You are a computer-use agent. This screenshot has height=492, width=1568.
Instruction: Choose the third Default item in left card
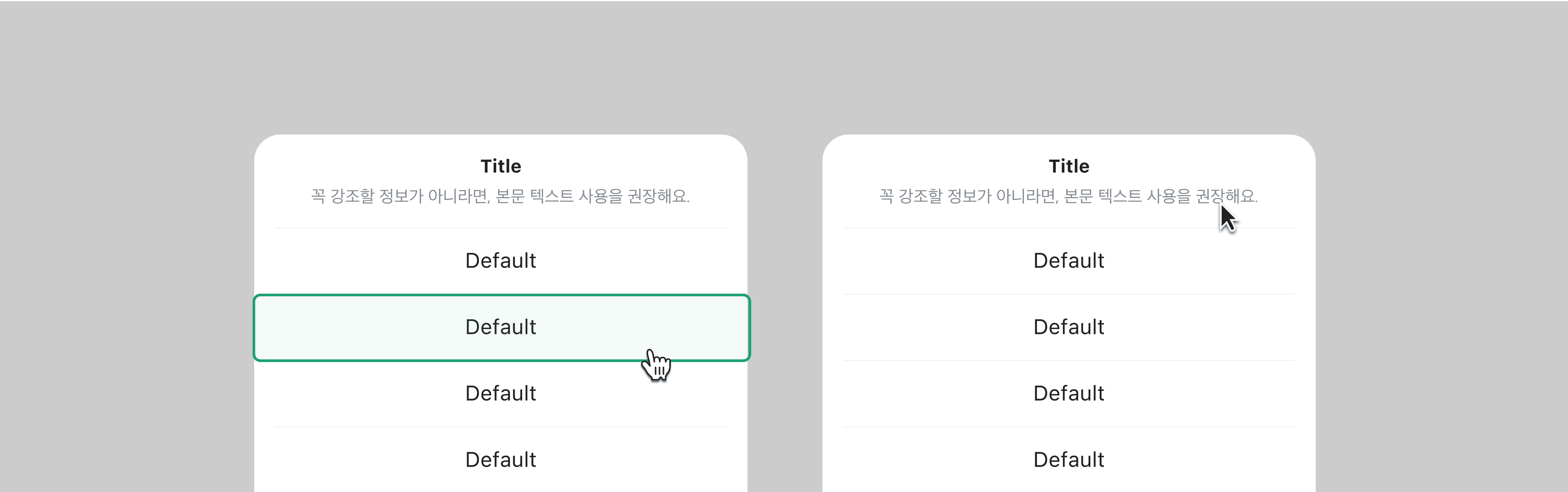tap(500, 394)
